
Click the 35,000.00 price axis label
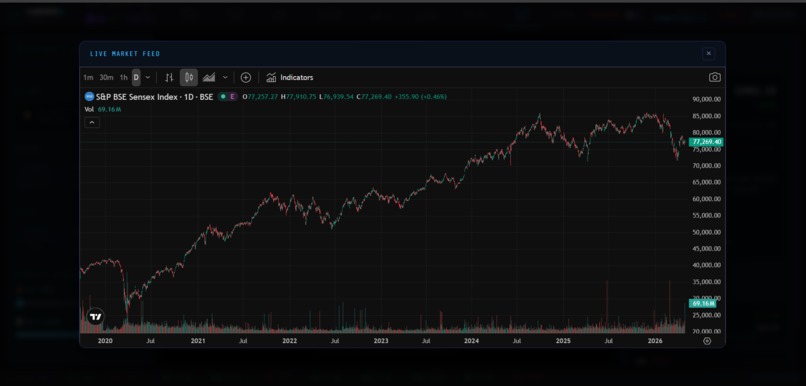(x=707, y=282)
